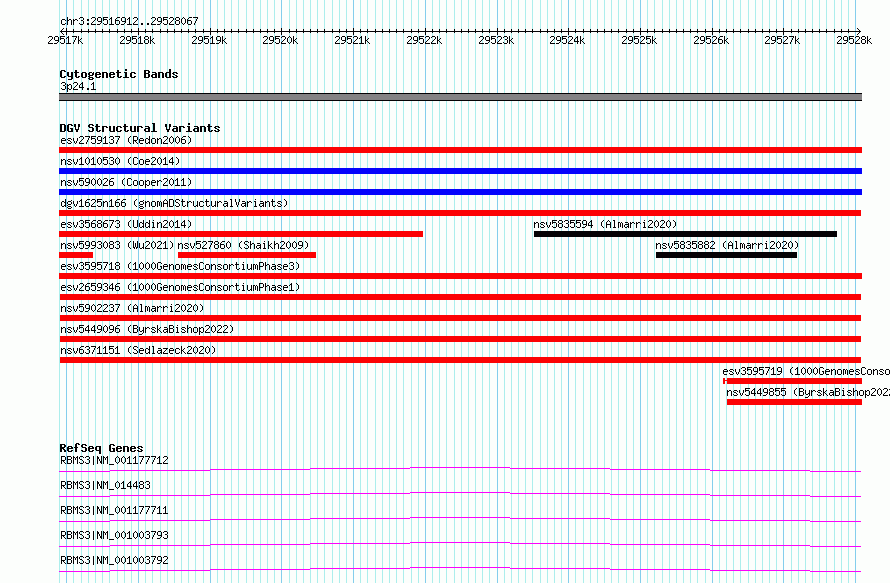
Task: Open nsv6371151 (Sedlazeck2020) variant label
Action: coord(138,350)
